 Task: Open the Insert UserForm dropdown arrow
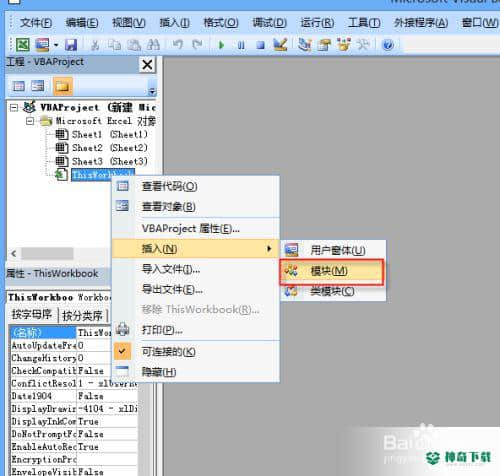click(x=56, y=45)
